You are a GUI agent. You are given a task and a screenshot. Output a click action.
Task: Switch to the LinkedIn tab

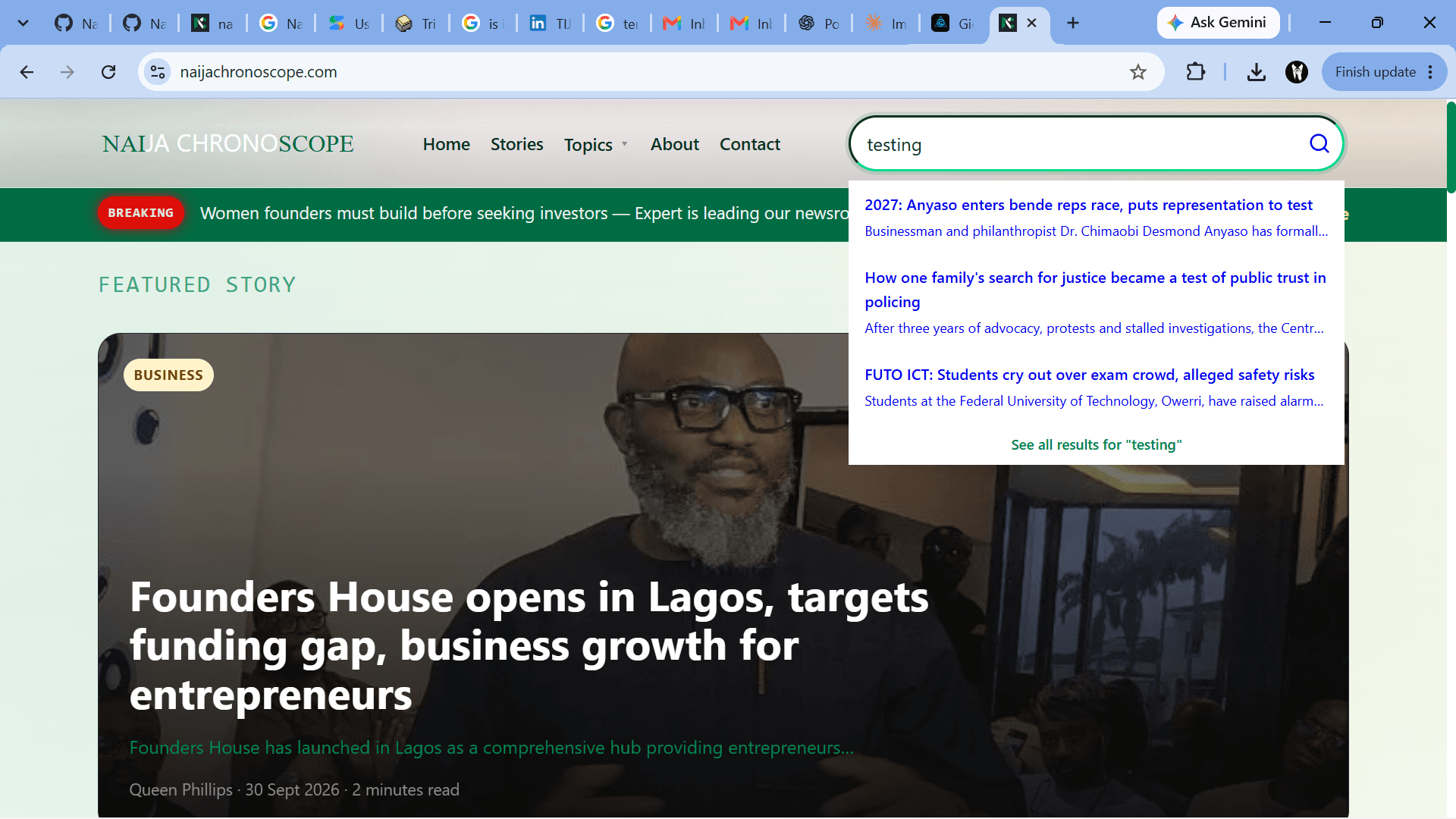(550, 24)
